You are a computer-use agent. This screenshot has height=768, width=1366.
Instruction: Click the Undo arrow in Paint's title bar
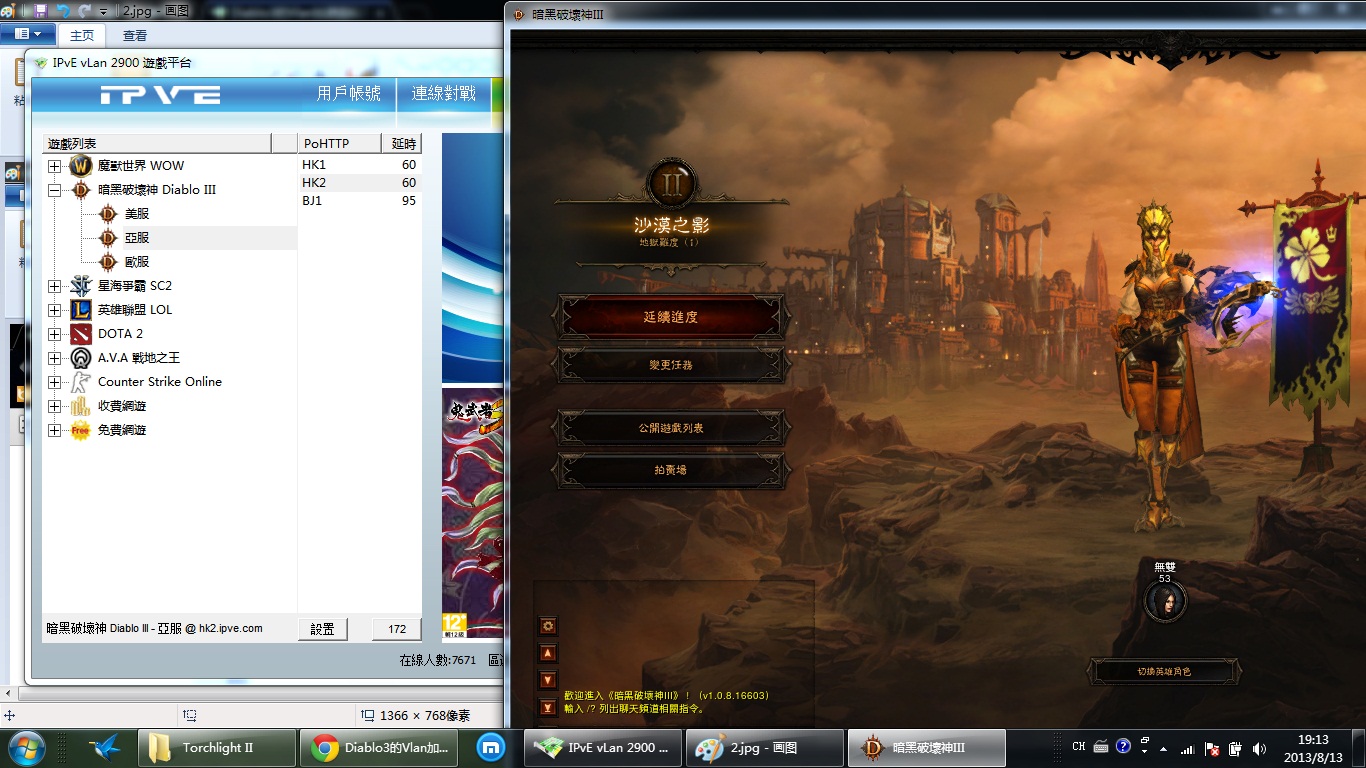63,10
